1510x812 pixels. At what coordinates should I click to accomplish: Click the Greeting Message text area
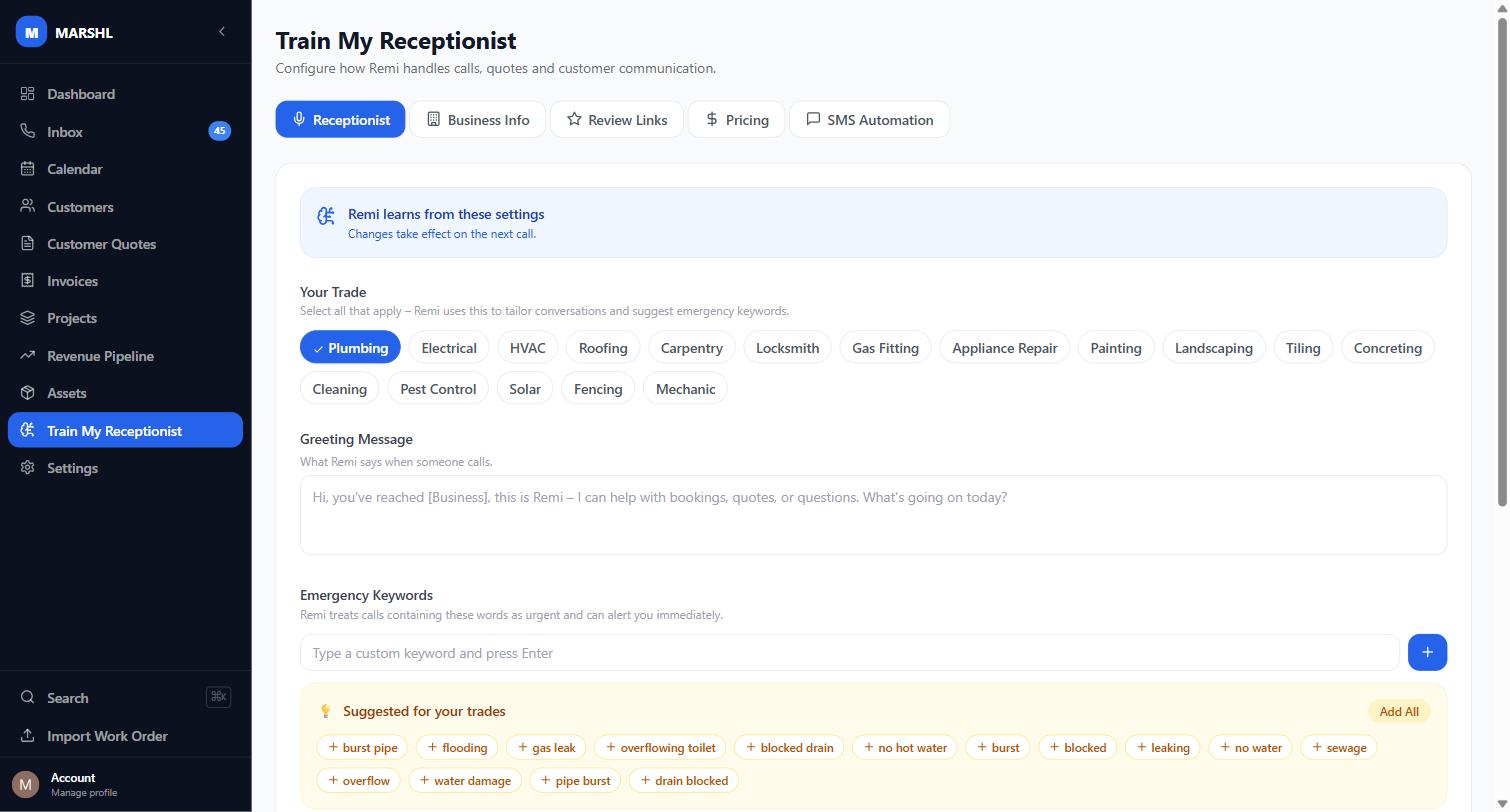(873, 514)
